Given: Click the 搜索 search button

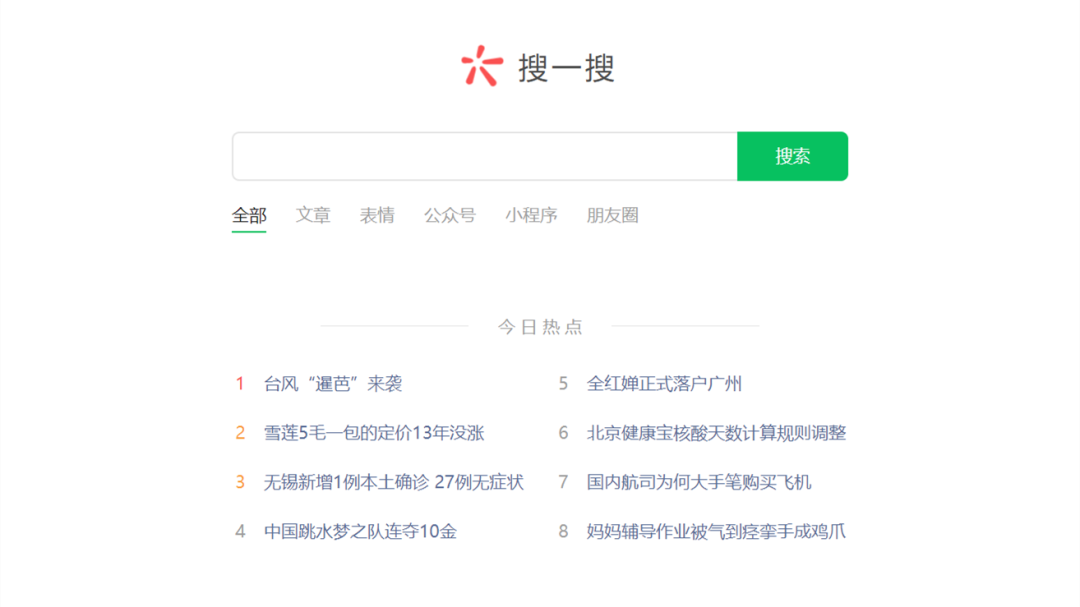Looking at the screenshot, I should point(792,156).
